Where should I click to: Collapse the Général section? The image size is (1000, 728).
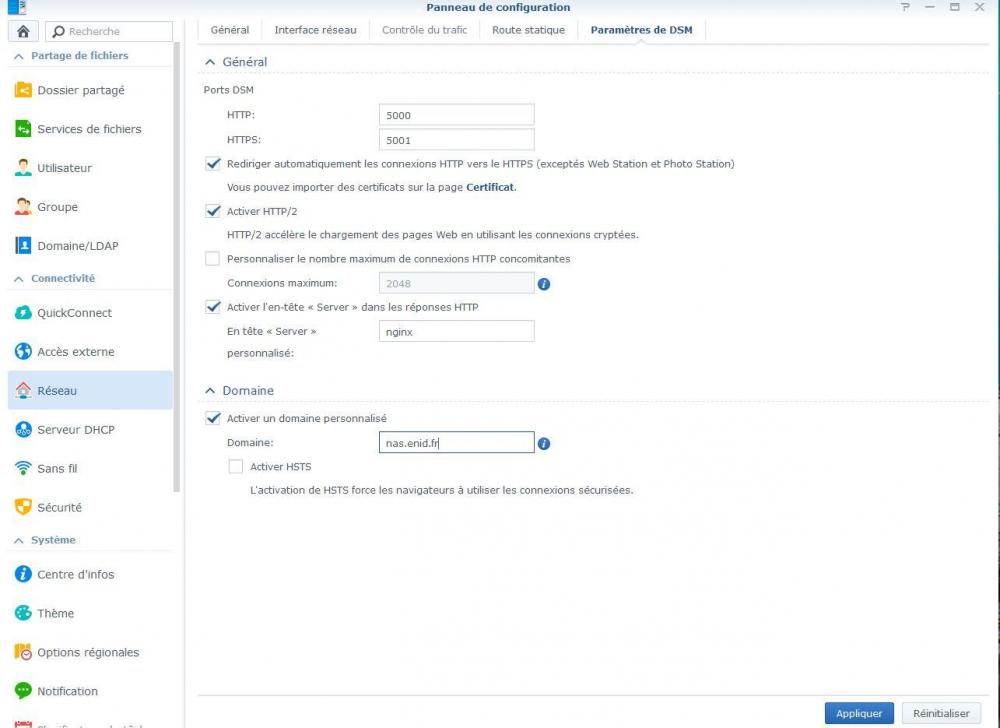[x=210, y=62]
